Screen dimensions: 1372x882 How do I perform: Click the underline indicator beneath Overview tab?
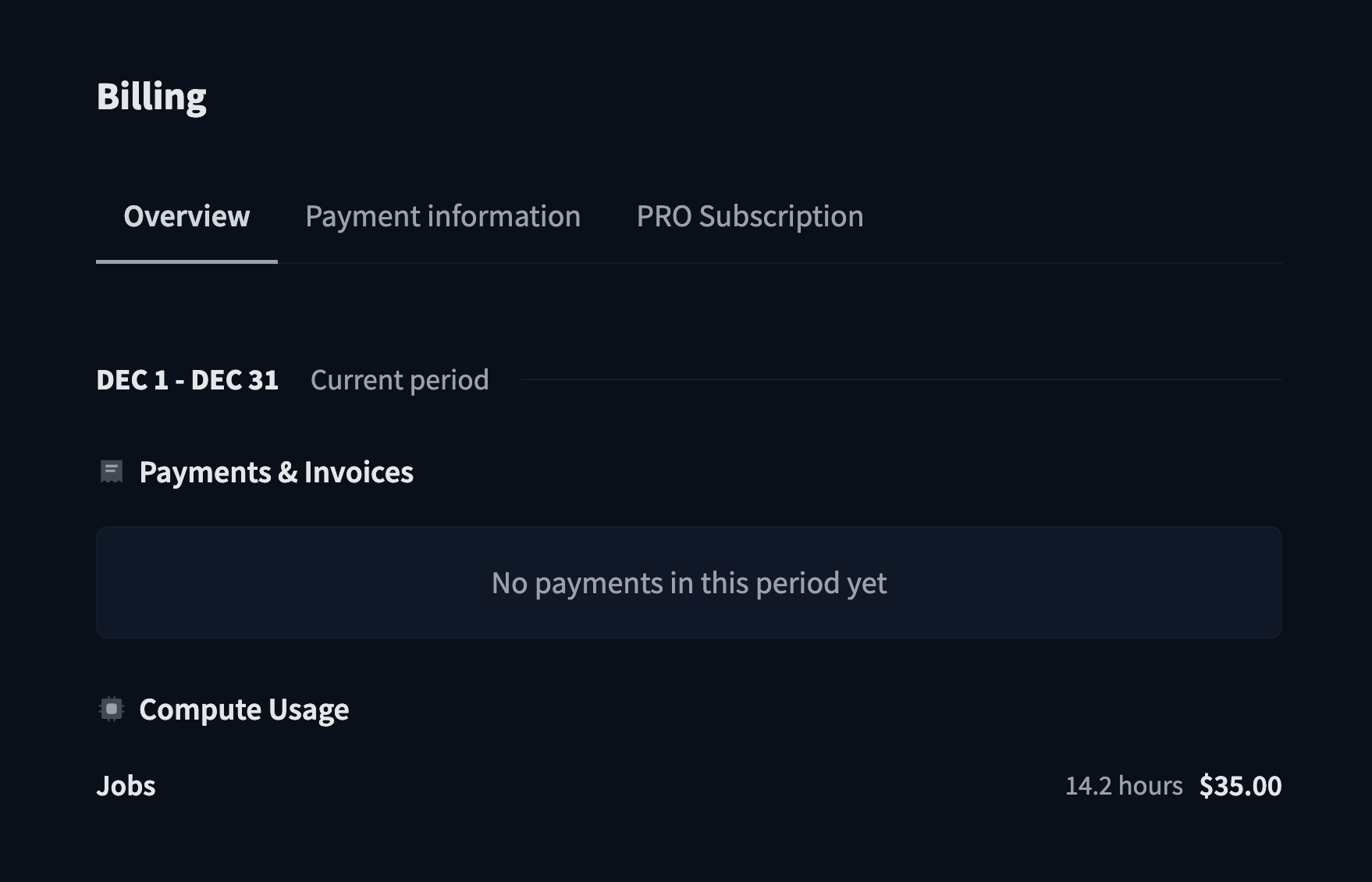pyautogui.click(x=187, y=261)
